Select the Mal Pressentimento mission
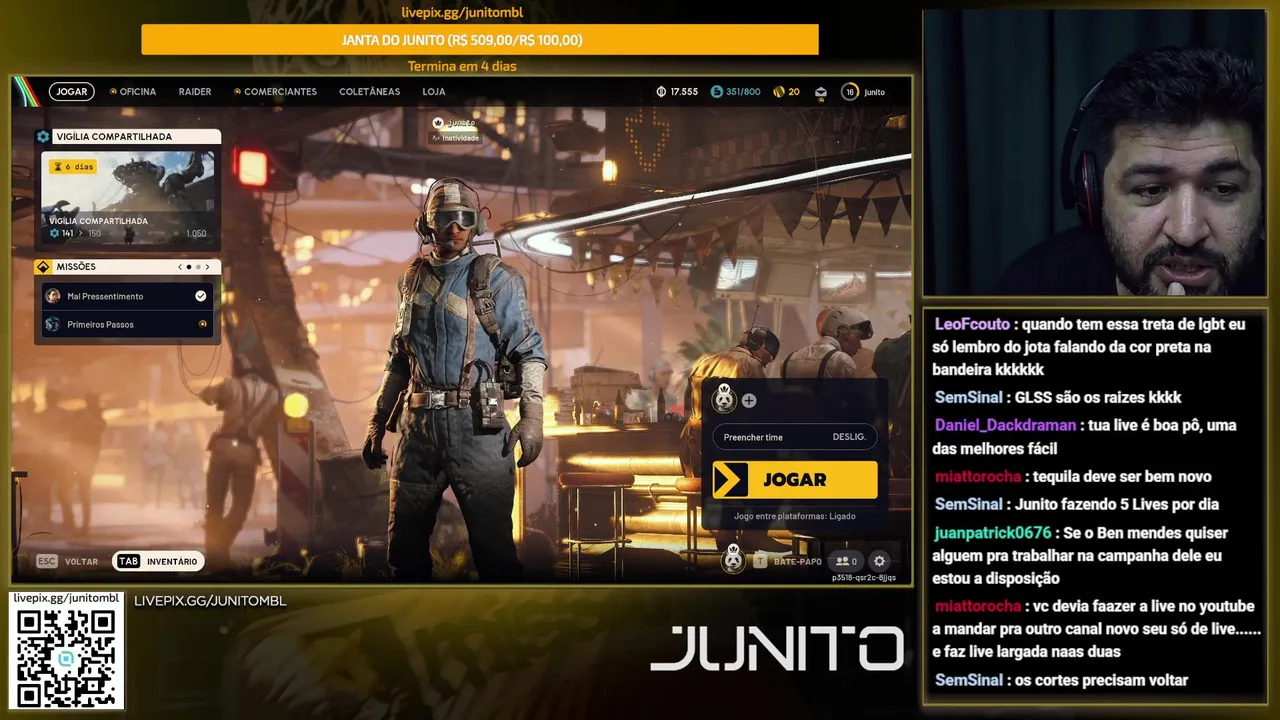The height and width of the screenshot is (720, 1280). click(x=127, y=296)
